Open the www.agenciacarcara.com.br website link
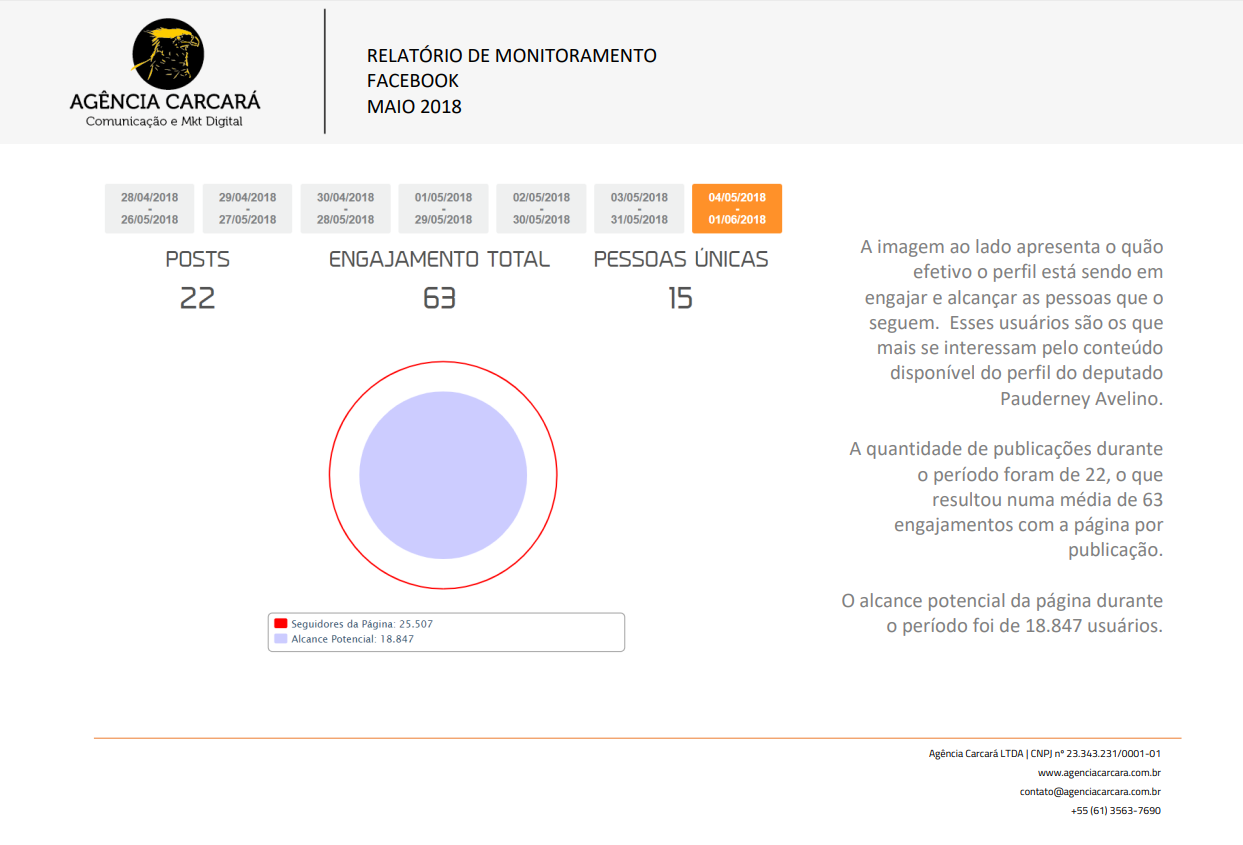Image resolution: width=1243 pixels, height=845 pixels. coord(1099,773)
